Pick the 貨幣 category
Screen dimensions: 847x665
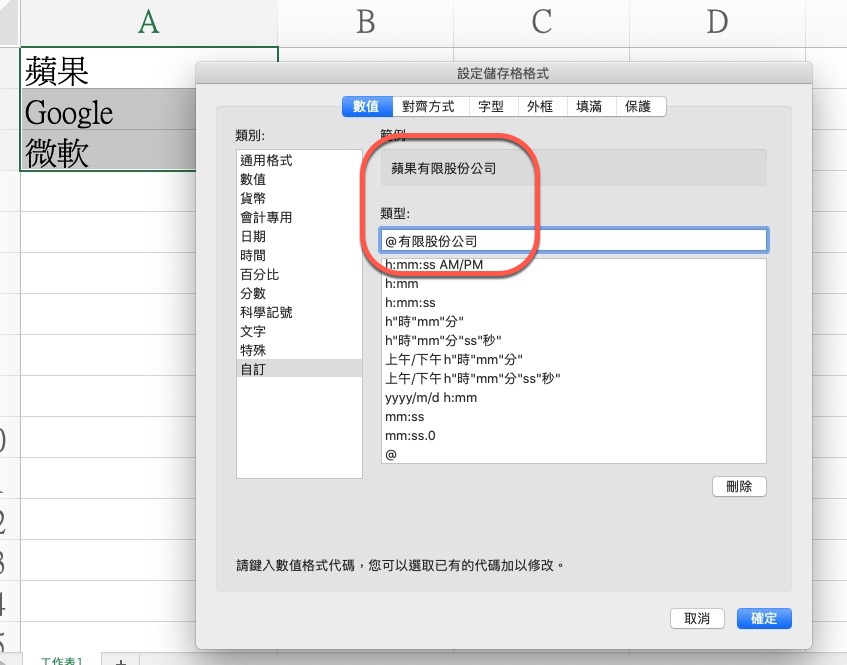coord(299,198)
